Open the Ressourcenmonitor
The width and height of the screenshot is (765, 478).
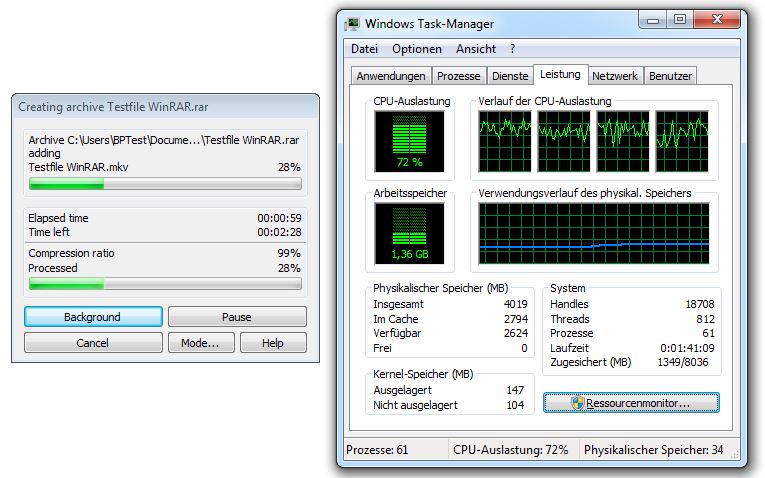(x=631, y=403)
